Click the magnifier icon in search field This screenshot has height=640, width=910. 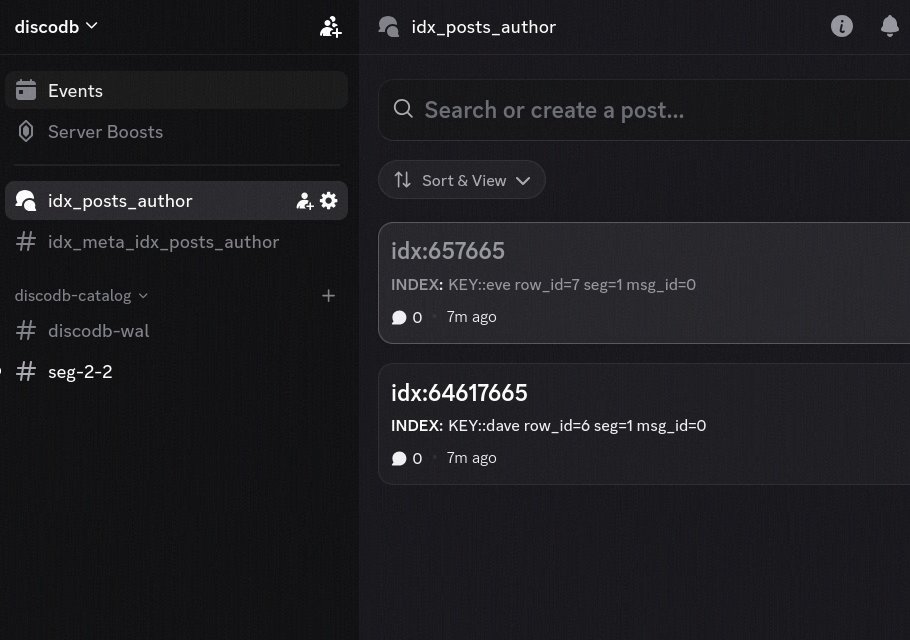click(x=403, y=109)
